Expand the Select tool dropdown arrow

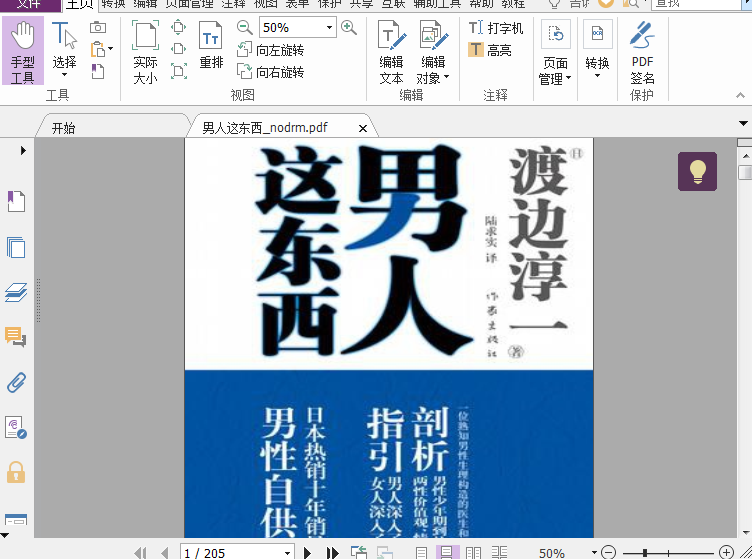click(x=64, y=75)
